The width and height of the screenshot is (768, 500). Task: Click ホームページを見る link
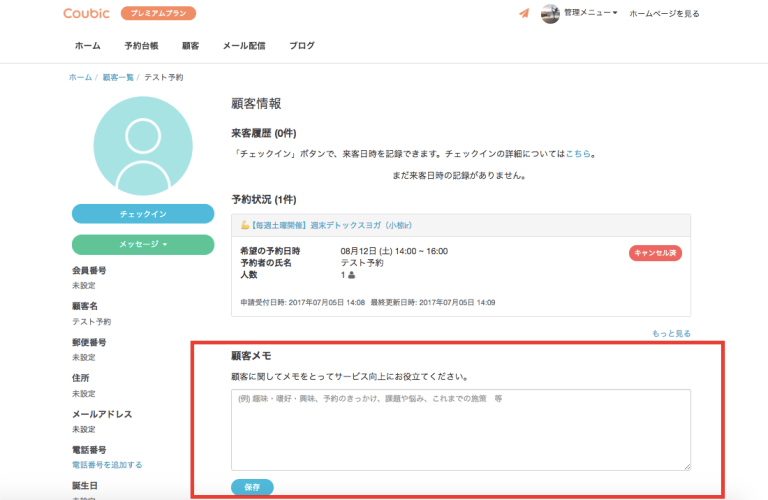(664, 14)
